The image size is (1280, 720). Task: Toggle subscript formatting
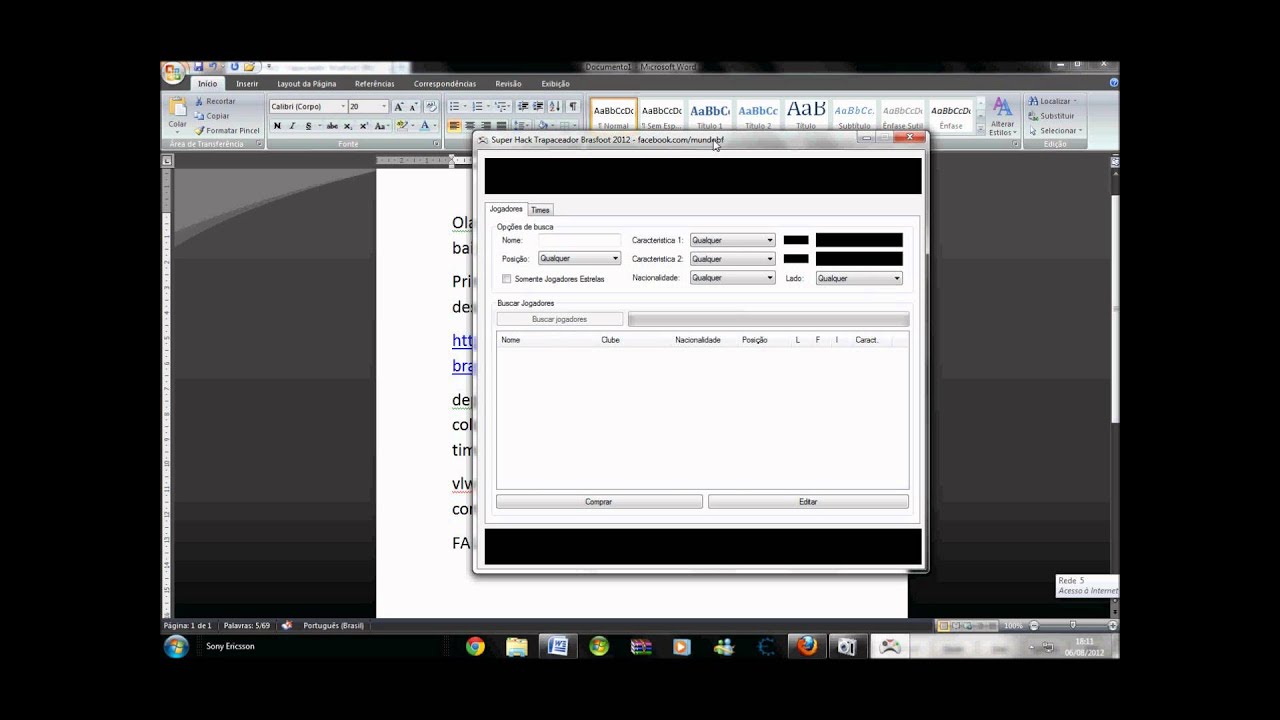pyautogui.click(x=347, y=126)
